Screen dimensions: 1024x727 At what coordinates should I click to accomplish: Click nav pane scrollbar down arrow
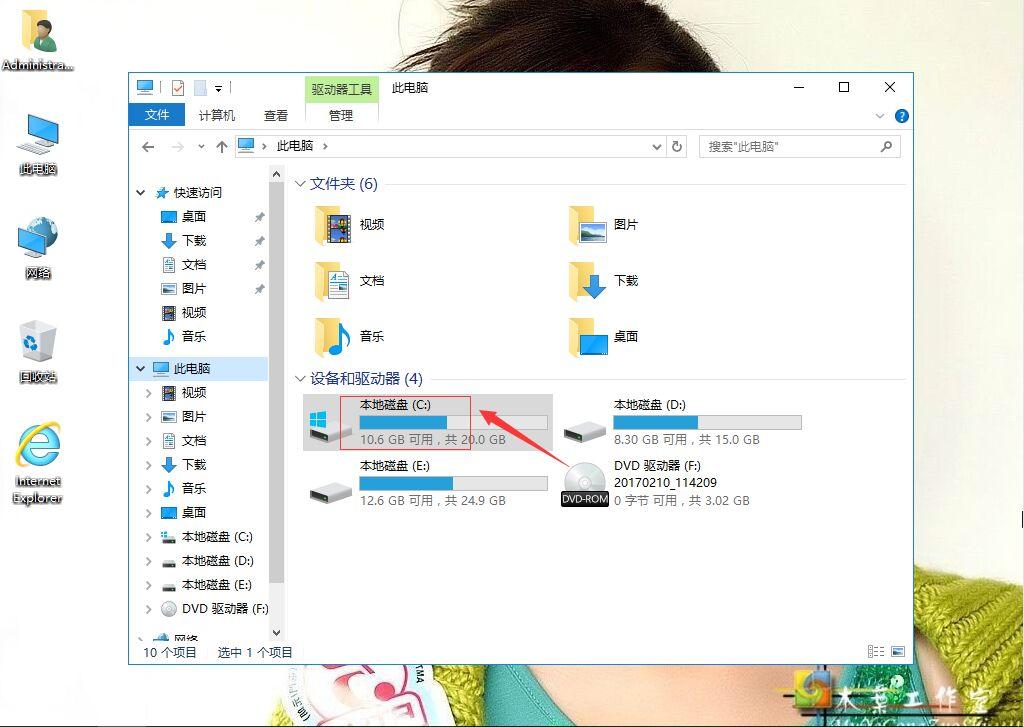[x=276, y=632]
